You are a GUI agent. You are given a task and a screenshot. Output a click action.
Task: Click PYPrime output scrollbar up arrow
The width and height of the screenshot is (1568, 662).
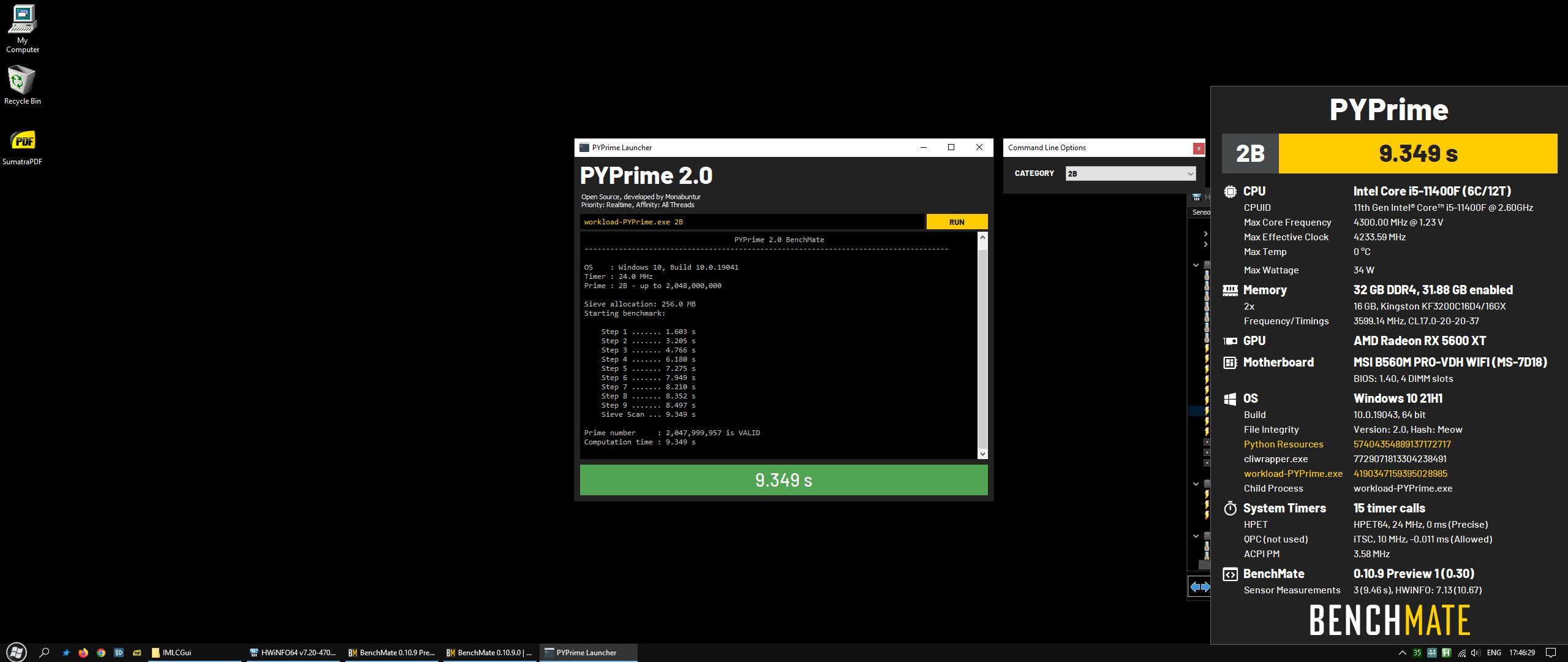[982, 237]
